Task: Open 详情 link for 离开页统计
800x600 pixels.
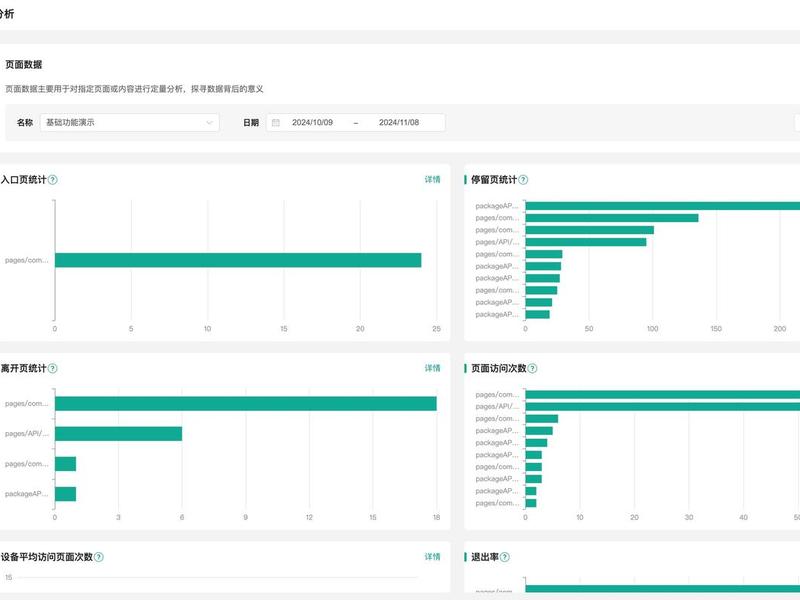Action: [x=432, y=368]
